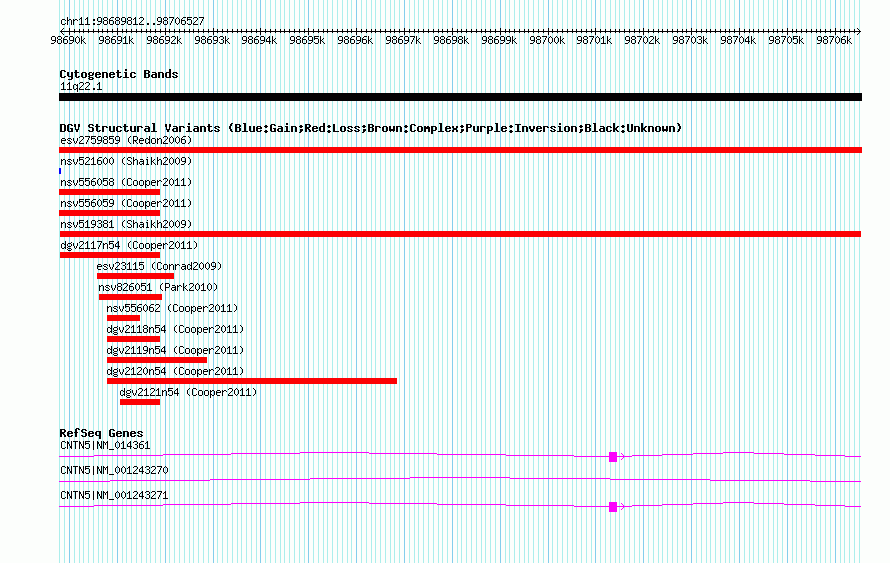Click the 98704k ruler tick label
Viewport: 890px width, 563px height.
coord(738,40)
